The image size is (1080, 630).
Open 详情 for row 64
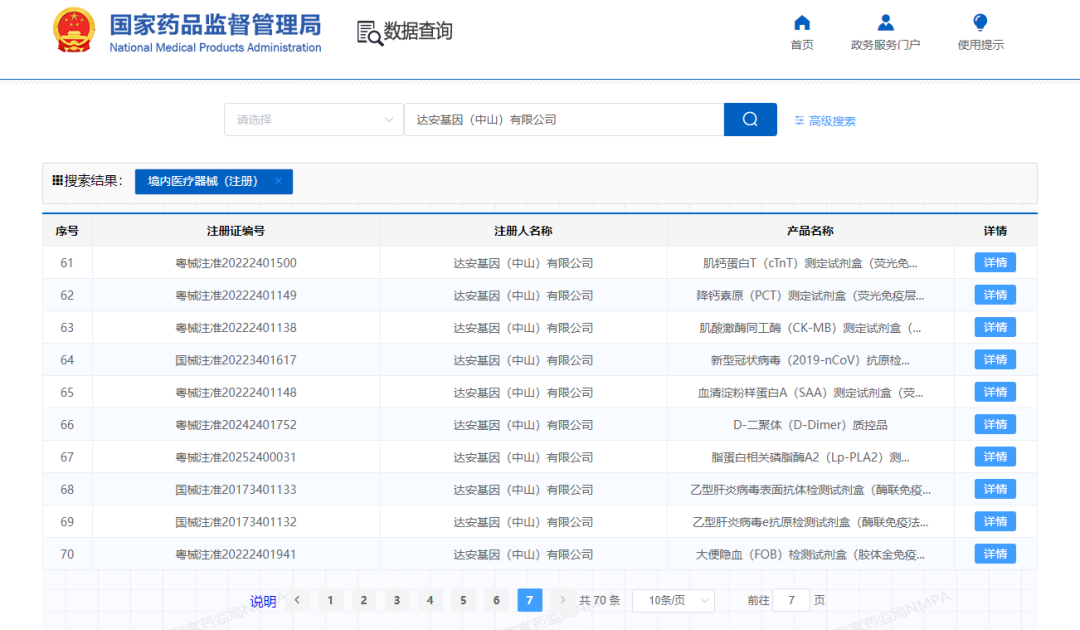click(x=995, y=359)
